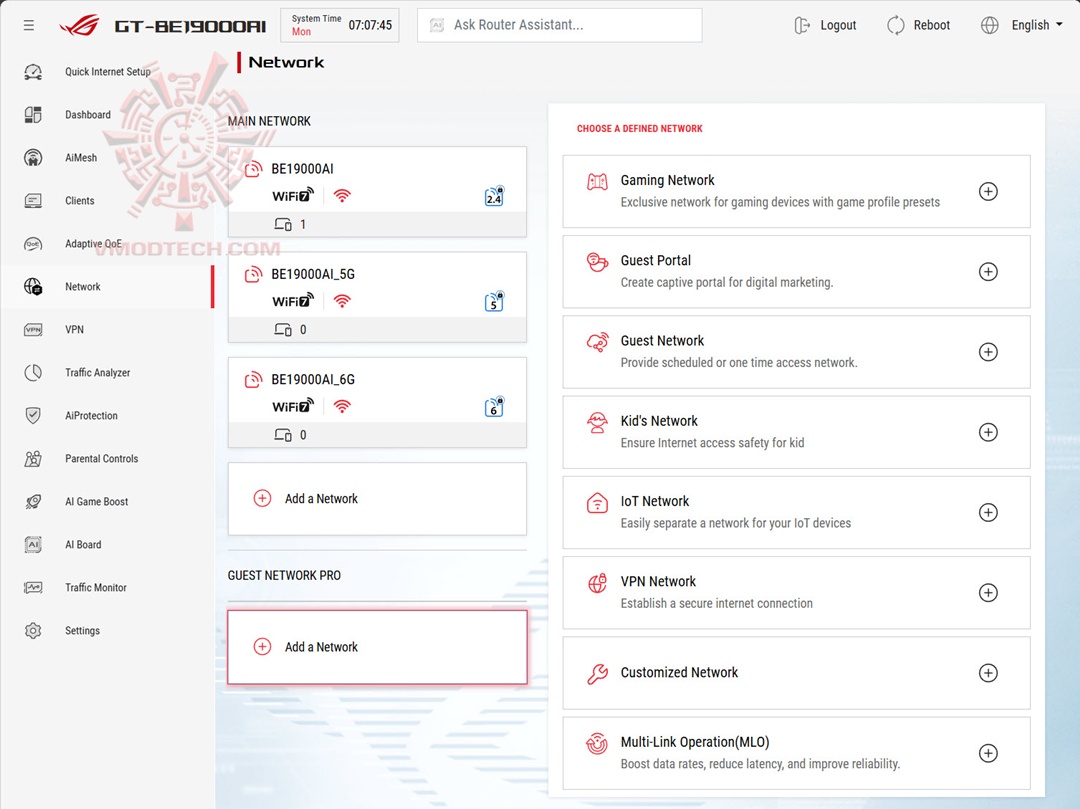The width and height of the screenshot is (1080, 809).
Task: Click the Traffic Monitor icon
Action: pyautogui.click(x=32, y=588)
